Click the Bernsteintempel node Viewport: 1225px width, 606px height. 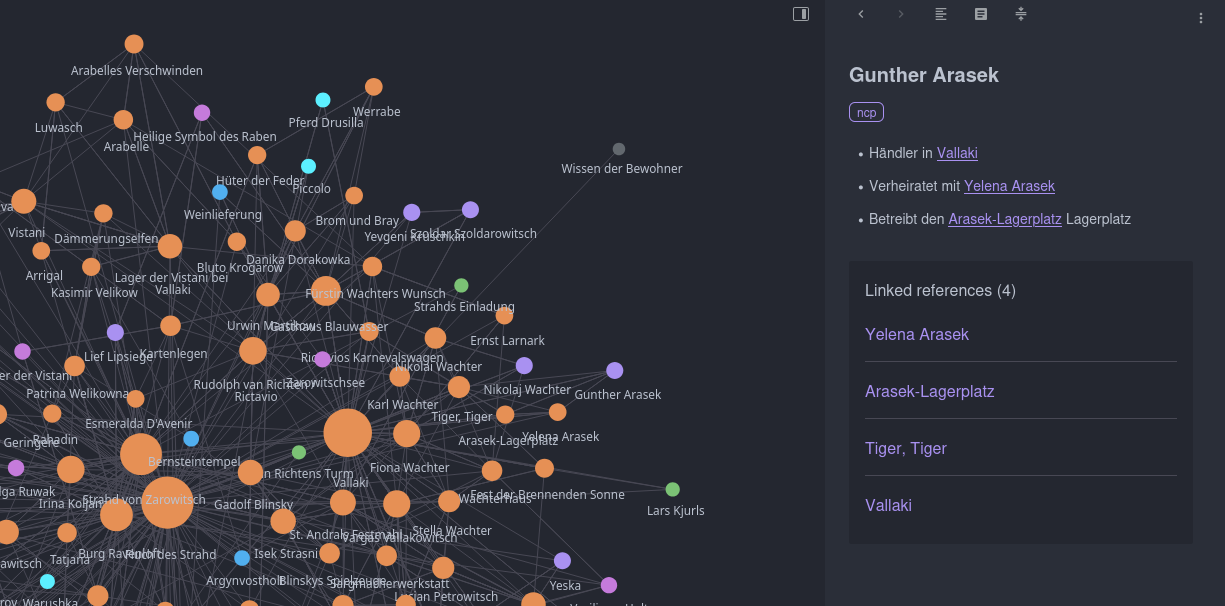141,454
